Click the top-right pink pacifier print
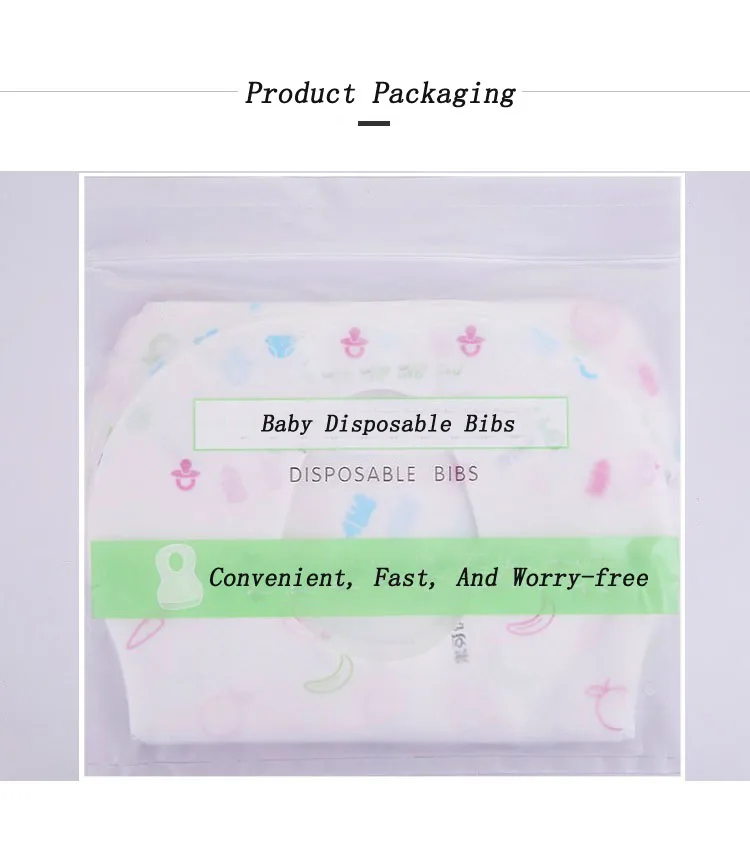This screenshot has height=844, width=750. coord(471,341)
